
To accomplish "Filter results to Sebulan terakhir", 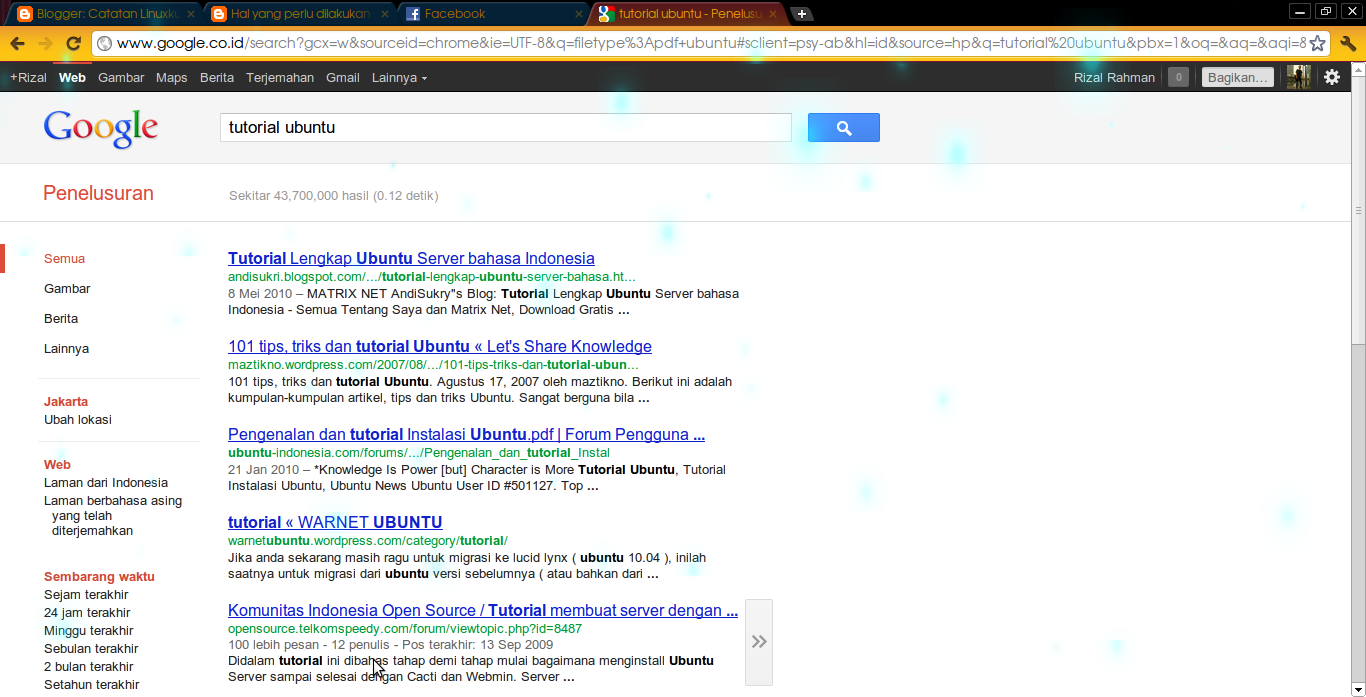I will pos(91,649).
